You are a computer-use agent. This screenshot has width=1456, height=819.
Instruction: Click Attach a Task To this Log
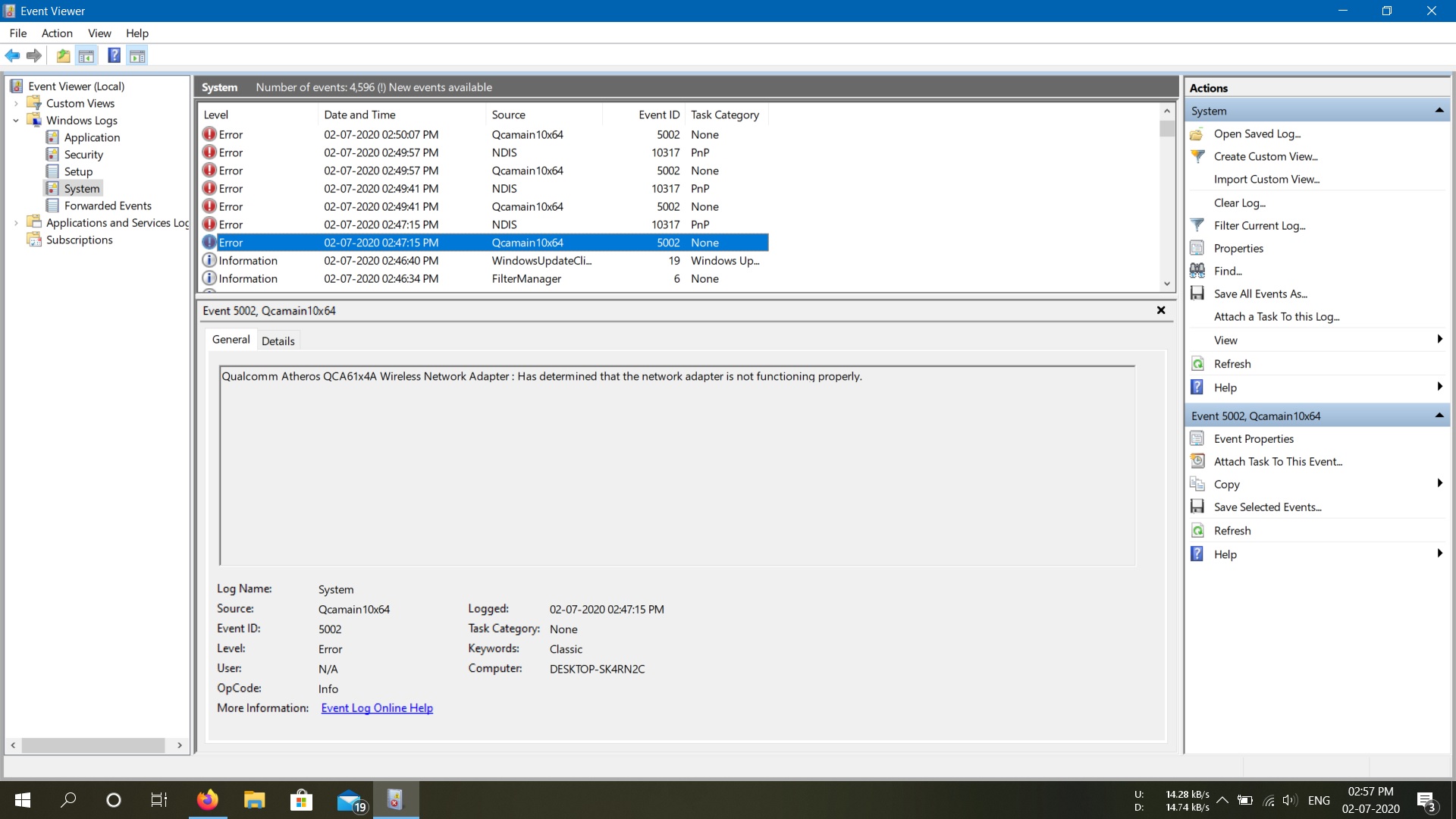pyautogui.click(x=1276, y=316)
